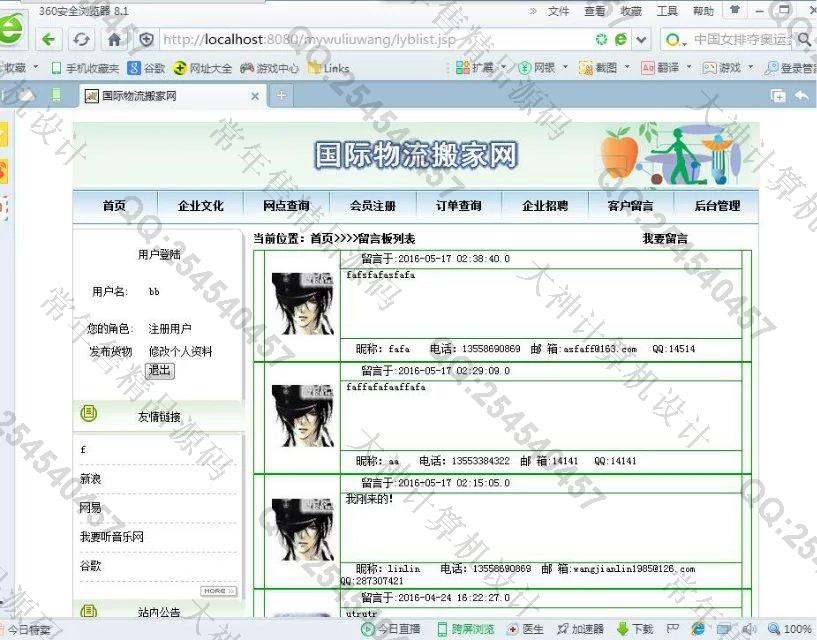Open the 我要听音乐网 friendly link
The height and width of the screenshot is (640, 817).
pos(112,537)
